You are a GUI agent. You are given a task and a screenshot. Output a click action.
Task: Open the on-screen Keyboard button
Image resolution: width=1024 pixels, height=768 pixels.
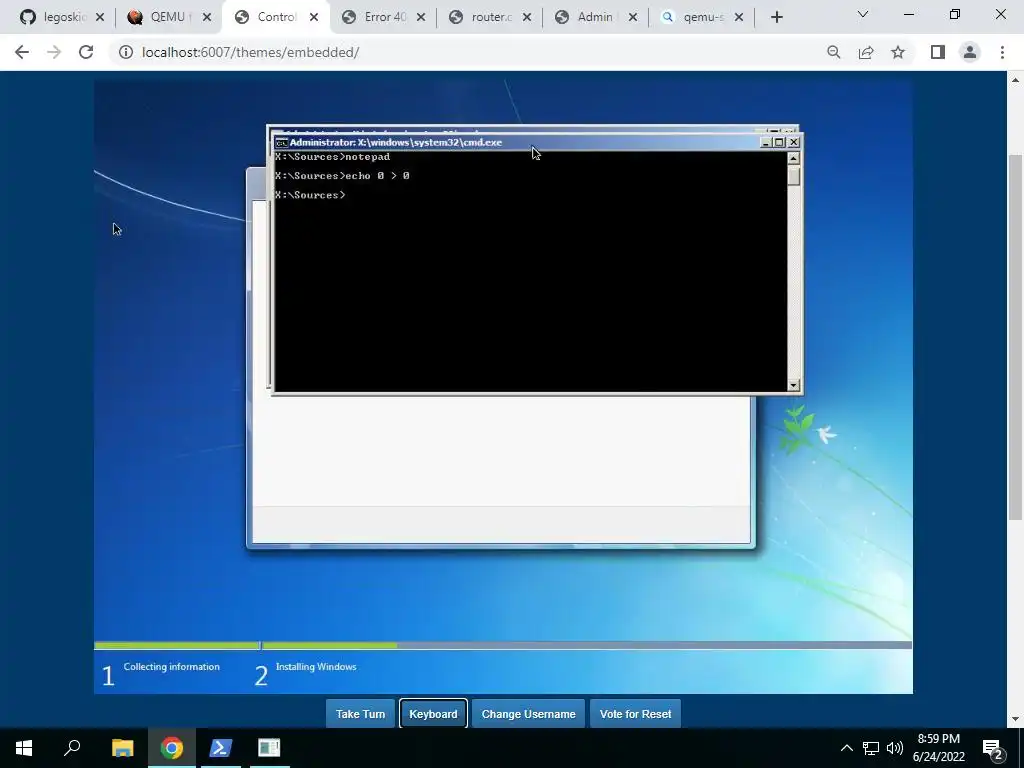[433, 714]
